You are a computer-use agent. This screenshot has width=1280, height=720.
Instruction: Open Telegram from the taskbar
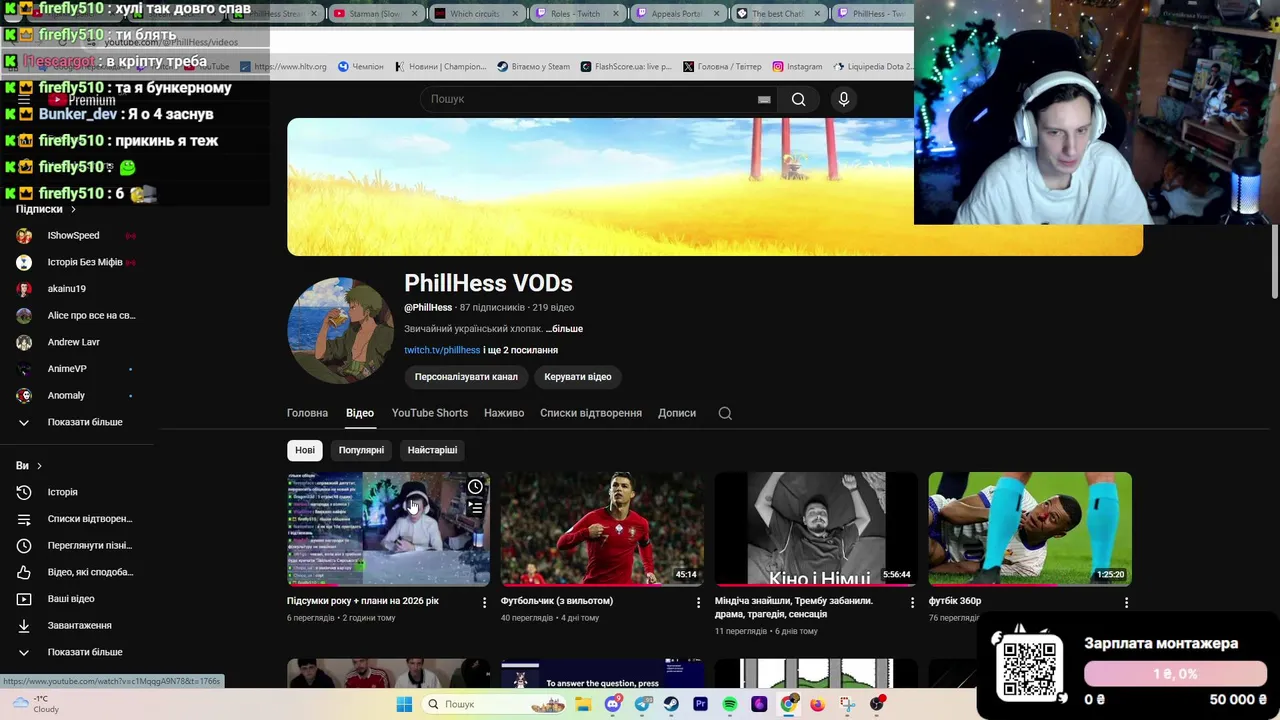pyautogui.click(x=643, y=704)
